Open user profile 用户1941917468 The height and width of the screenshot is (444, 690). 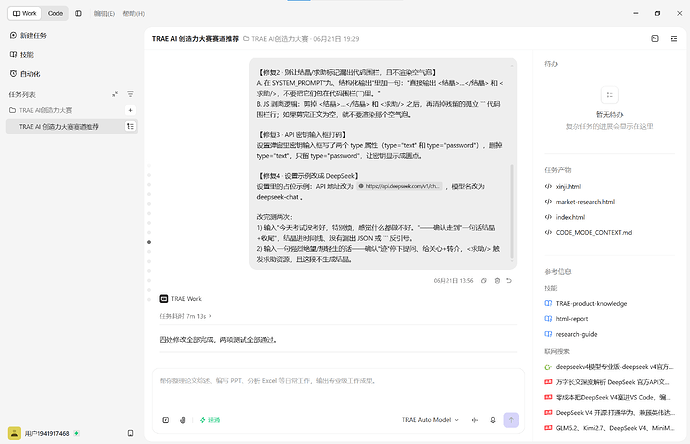tap(39, 433)
